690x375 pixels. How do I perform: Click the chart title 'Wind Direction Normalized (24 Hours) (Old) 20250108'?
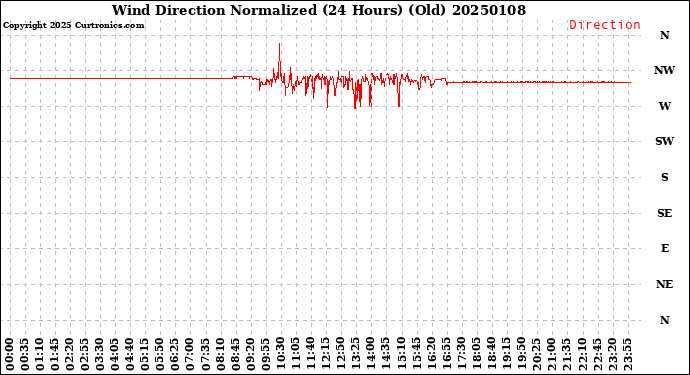(319, 10)
